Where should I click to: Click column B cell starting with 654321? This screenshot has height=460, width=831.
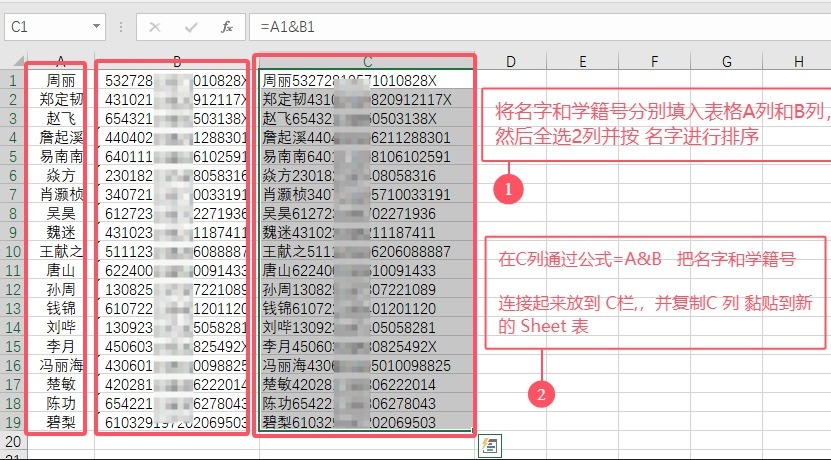176,119
